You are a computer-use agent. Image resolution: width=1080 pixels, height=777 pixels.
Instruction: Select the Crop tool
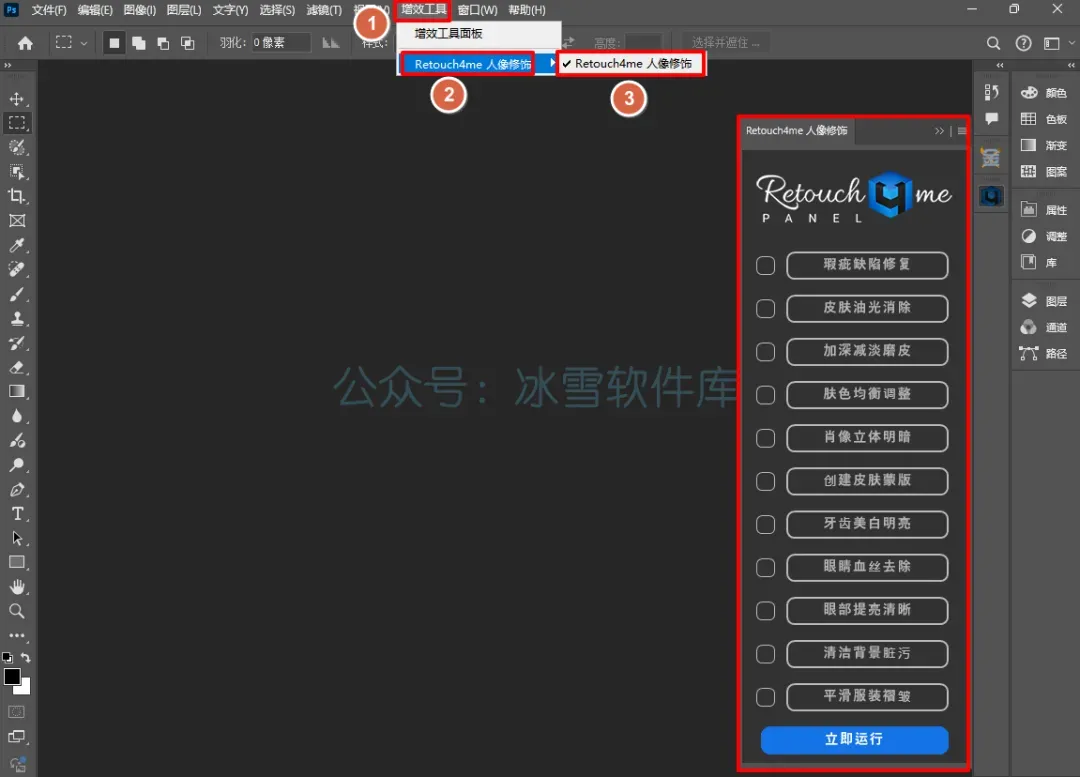click(17, 196)
